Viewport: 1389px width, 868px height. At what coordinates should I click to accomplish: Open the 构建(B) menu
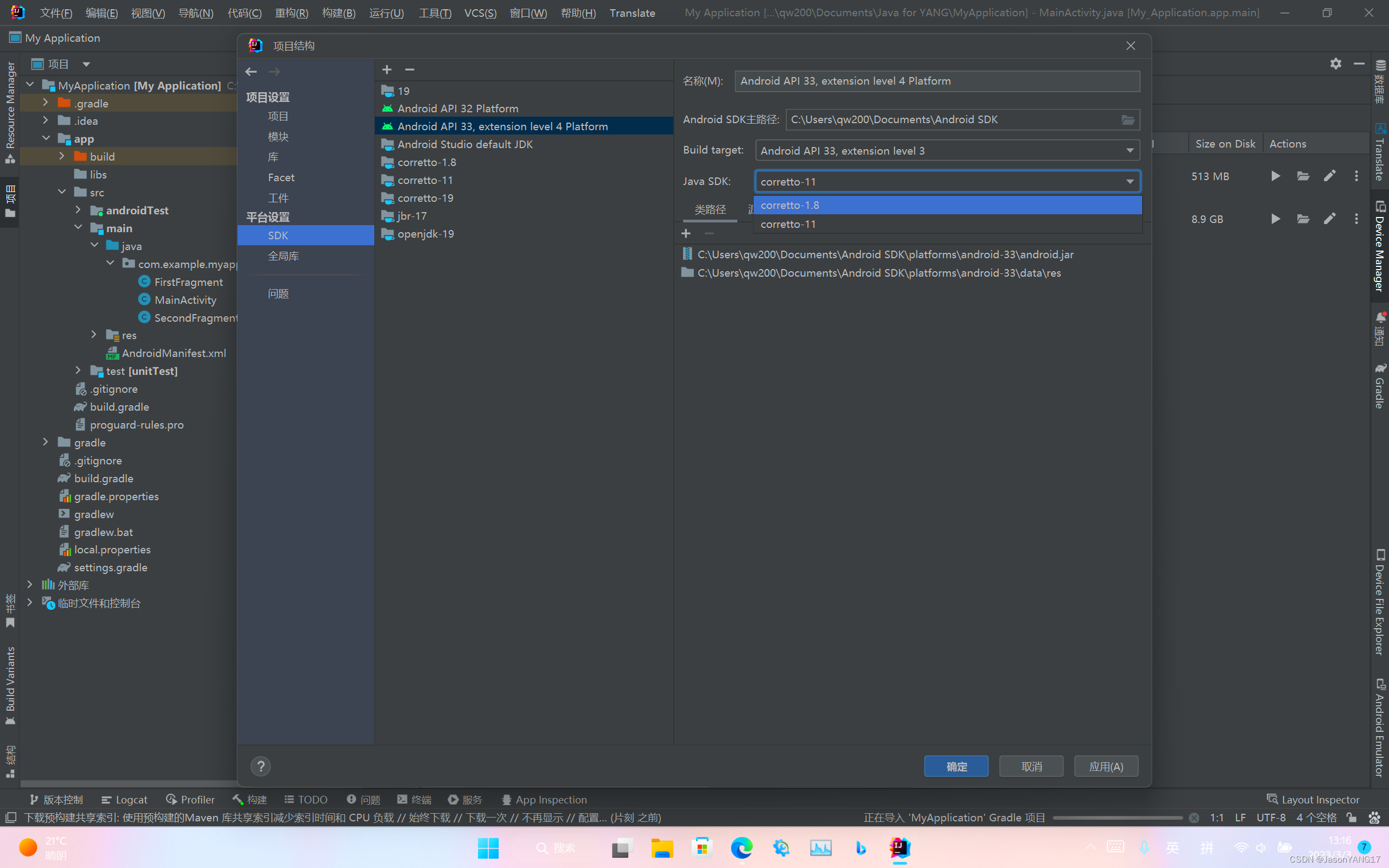338,12
